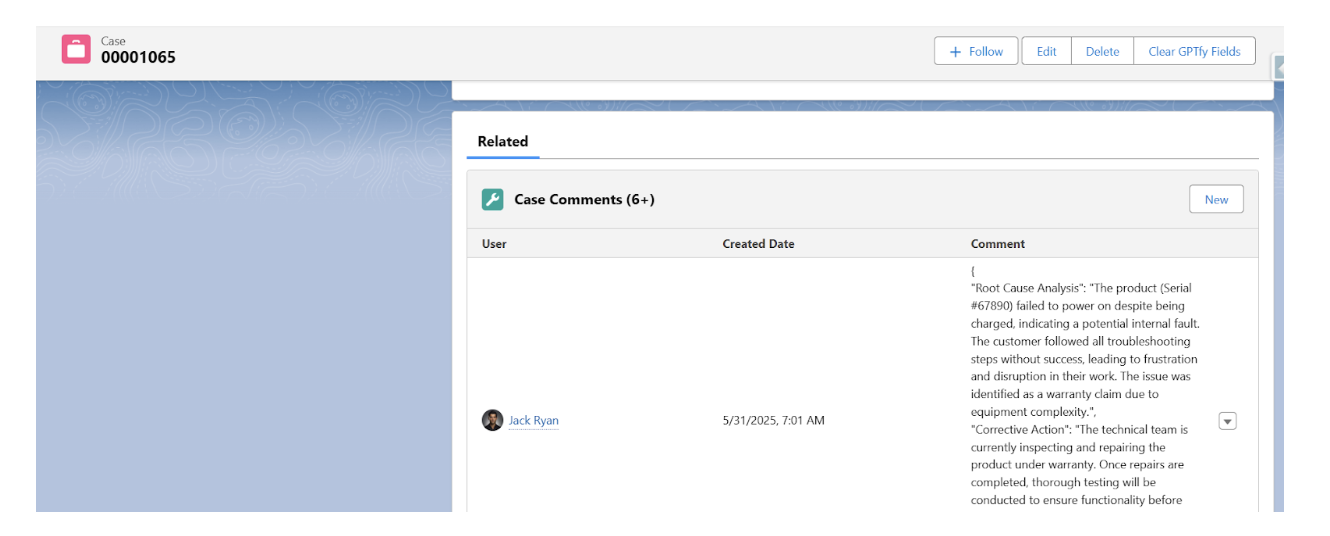The width and height of the screenshot is (1330, 536).
Task: Click Jack Ryan's profile avatar
Action: point(492,420)
